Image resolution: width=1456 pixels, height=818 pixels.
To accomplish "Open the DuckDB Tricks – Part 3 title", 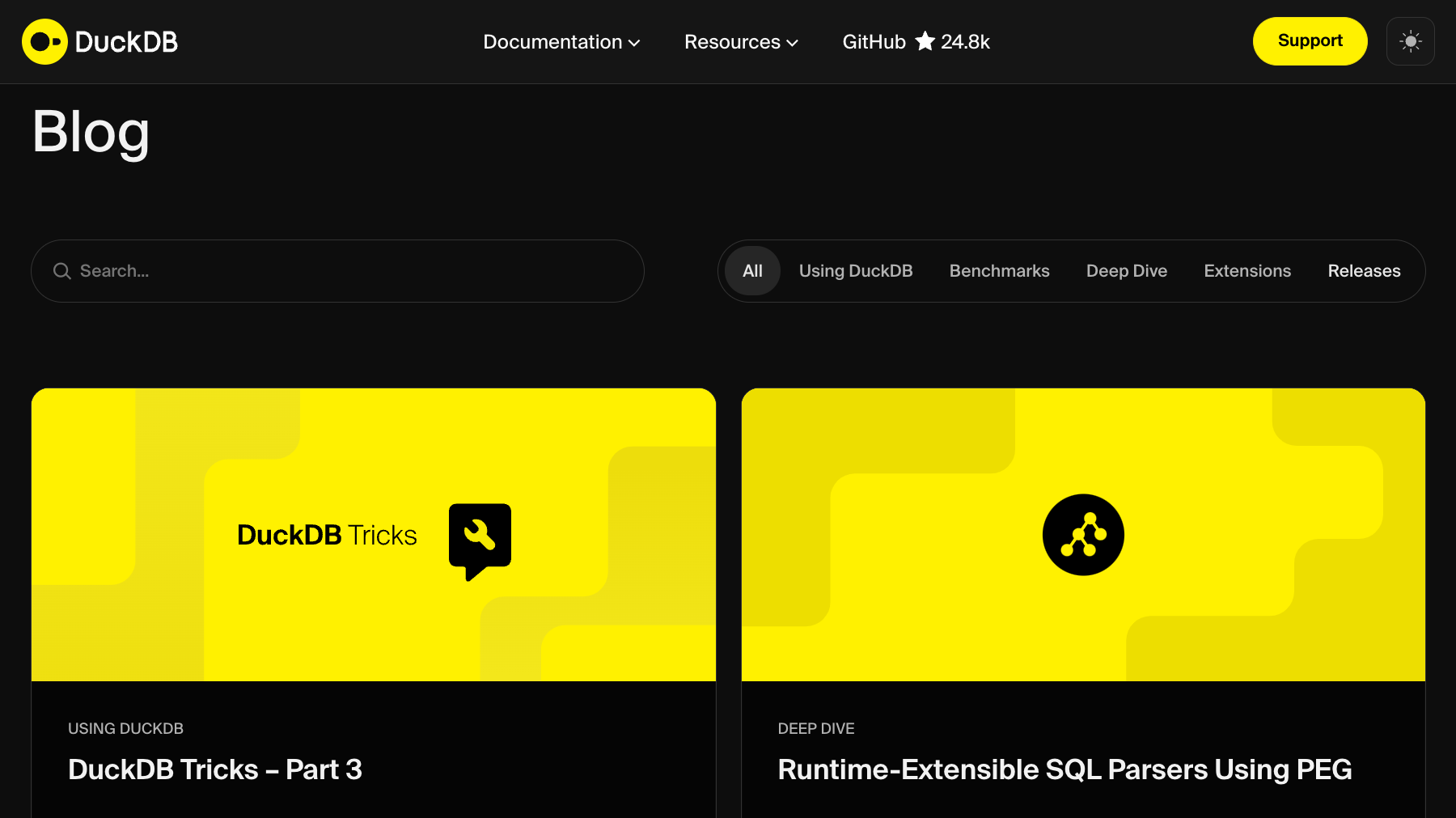I will click(x=215, y=769).
